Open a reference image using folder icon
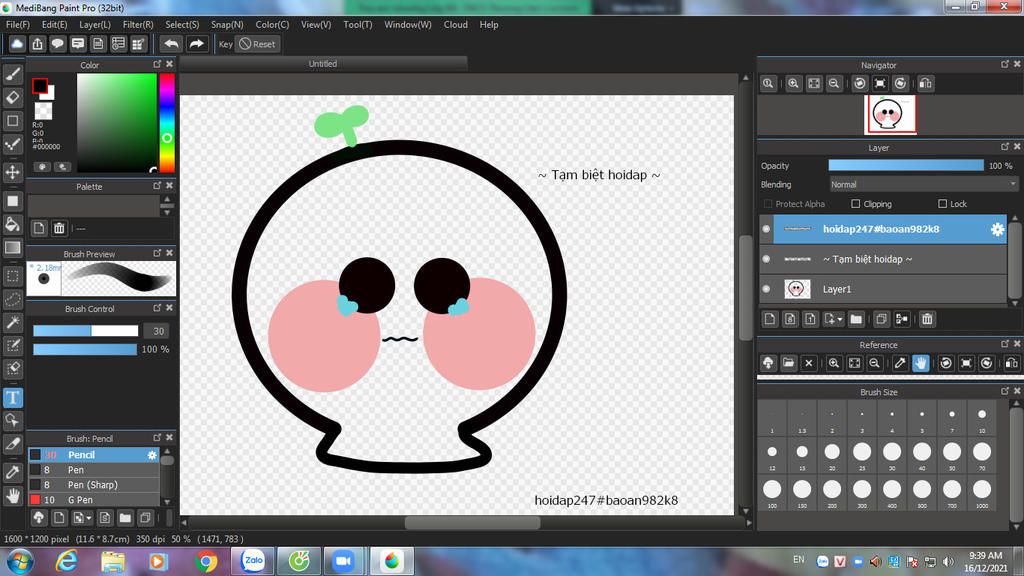Image resolution: width=1024 pixels, height=576 pixels. click(788, 363)
